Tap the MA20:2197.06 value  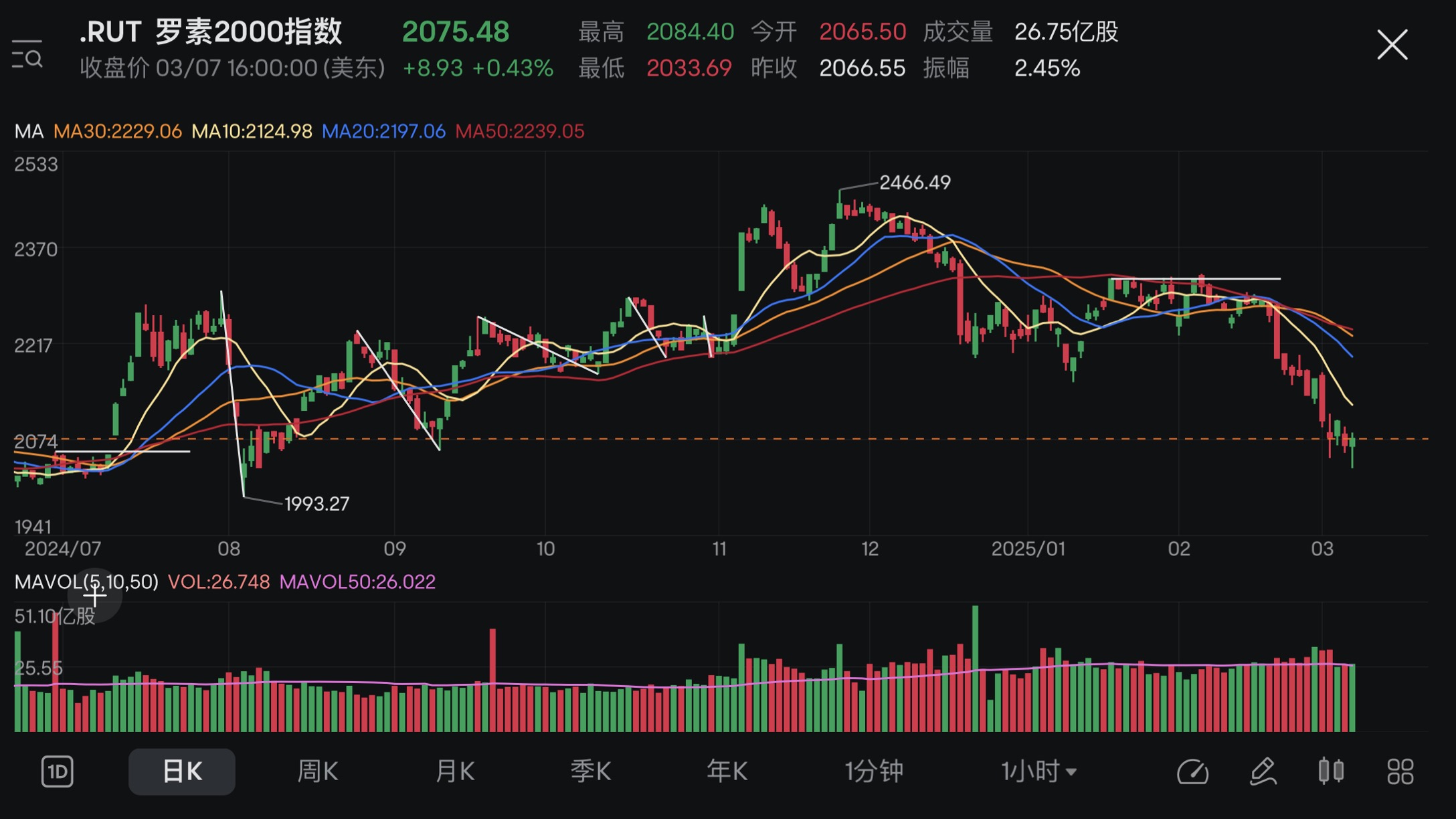pos(384,131)
